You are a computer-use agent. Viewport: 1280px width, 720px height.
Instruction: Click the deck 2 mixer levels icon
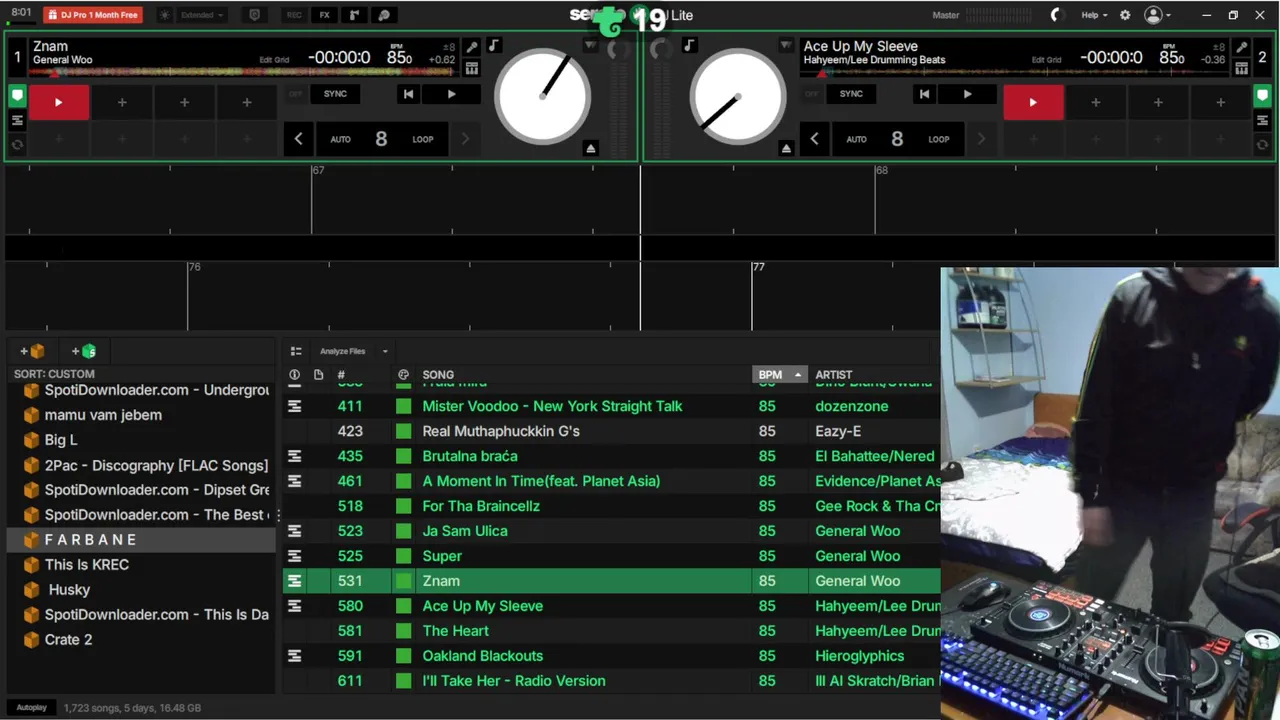(1241, 68)
